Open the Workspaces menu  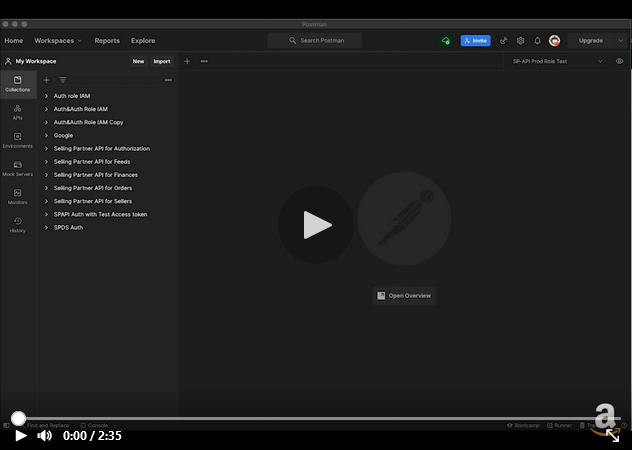point(58,41)
